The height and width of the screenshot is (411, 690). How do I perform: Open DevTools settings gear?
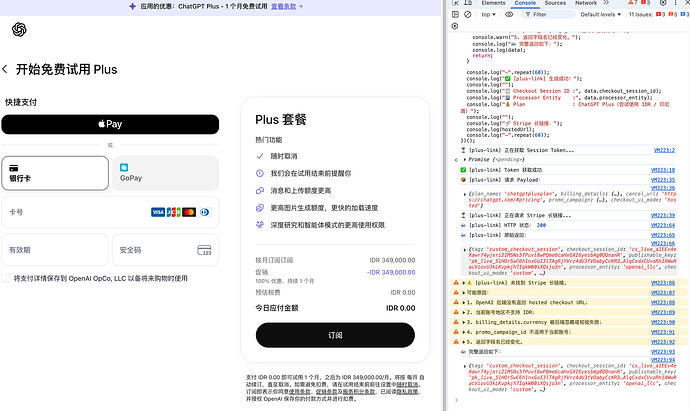pyautogui.click(x=663, y=3)
